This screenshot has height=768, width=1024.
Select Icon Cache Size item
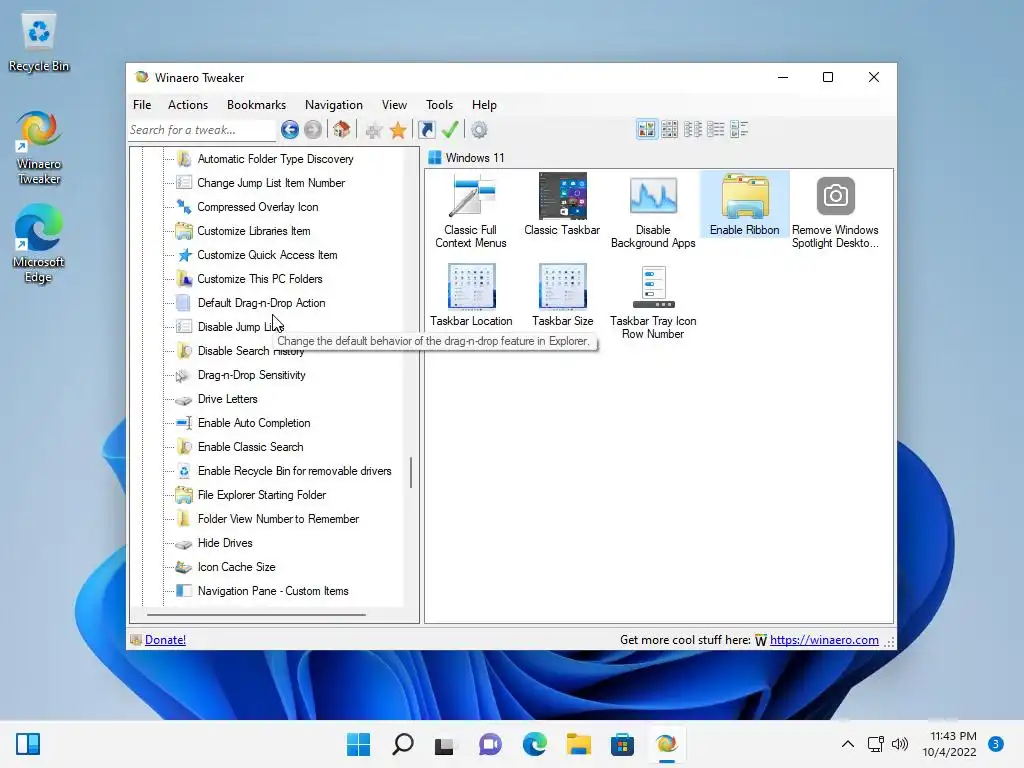coord(236,567)
